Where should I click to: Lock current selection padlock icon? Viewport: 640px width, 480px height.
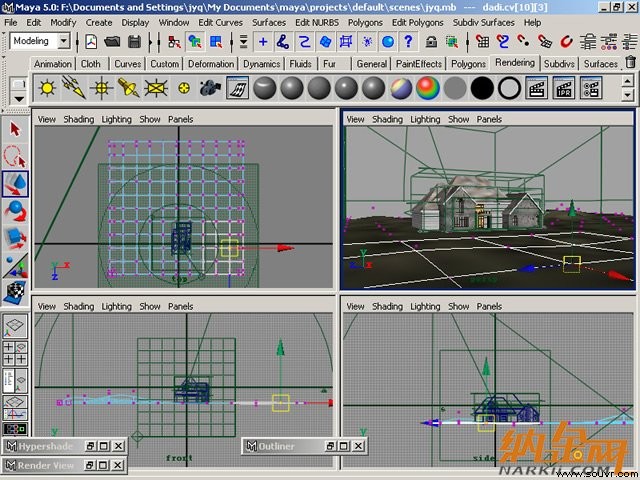click(x=431, y=42)
